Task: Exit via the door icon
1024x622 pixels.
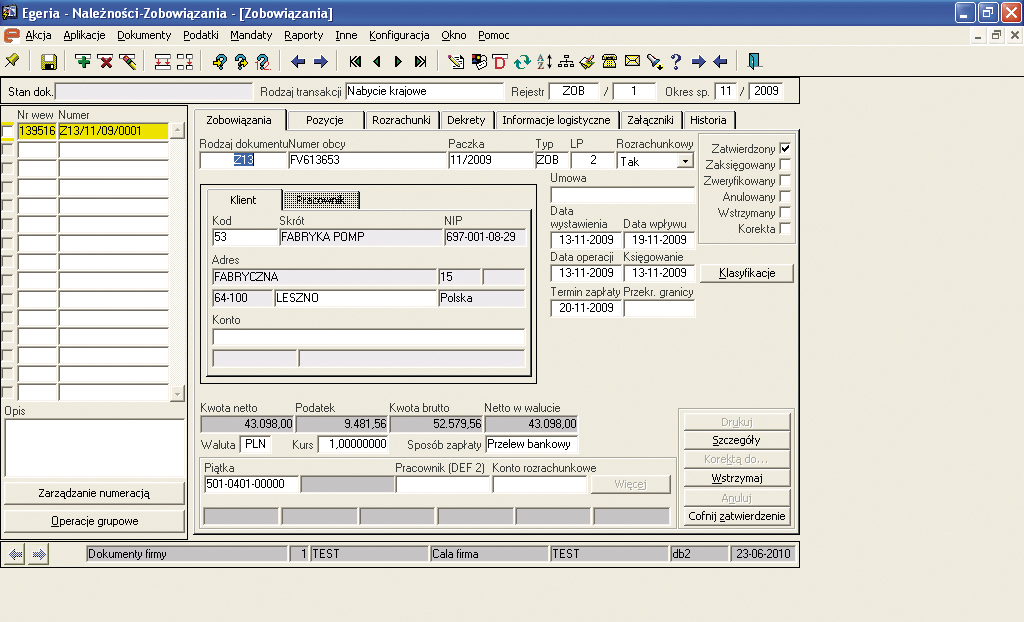Action: [x=754, y=61]
